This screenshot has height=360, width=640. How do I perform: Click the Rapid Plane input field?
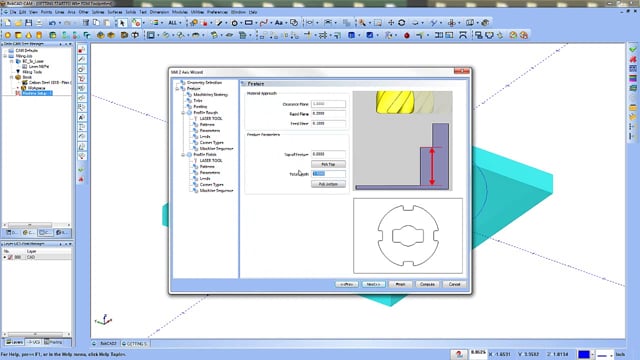point(328,114)
